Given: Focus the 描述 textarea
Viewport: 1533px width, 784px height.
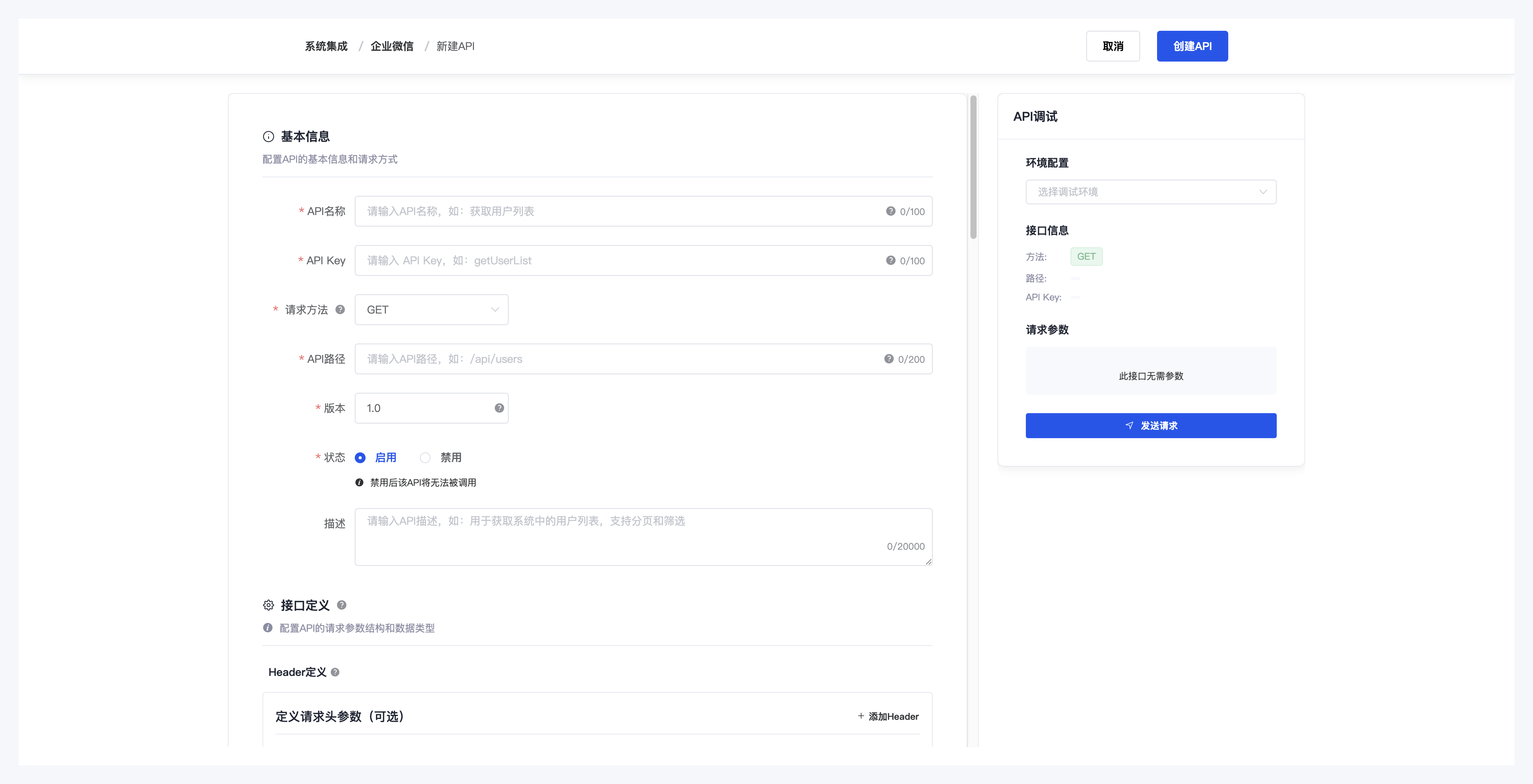Looking at the screenshot, I should [x=643, y=537].
